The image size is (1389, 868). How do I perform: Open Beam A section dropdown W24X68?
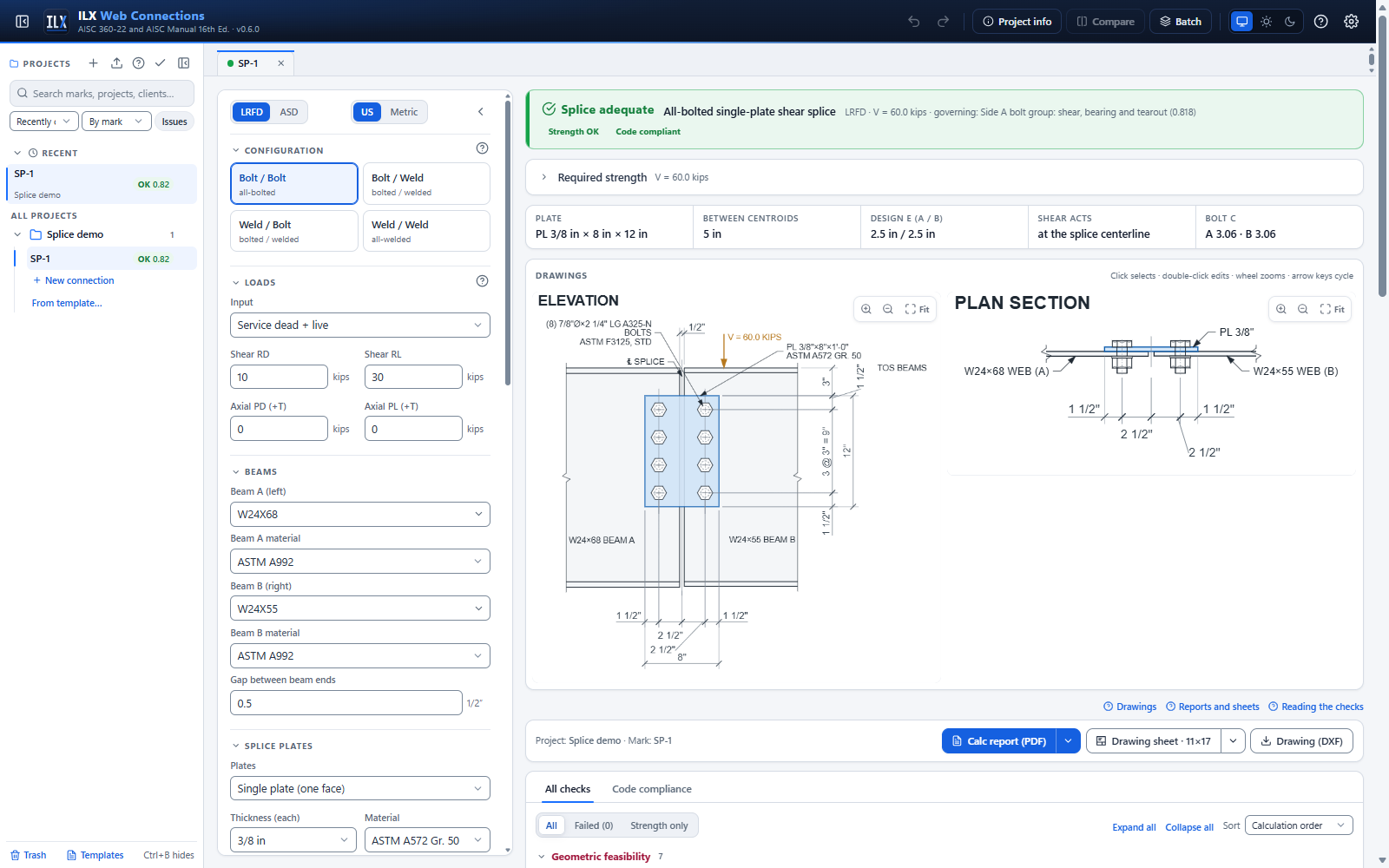point(360,515)
